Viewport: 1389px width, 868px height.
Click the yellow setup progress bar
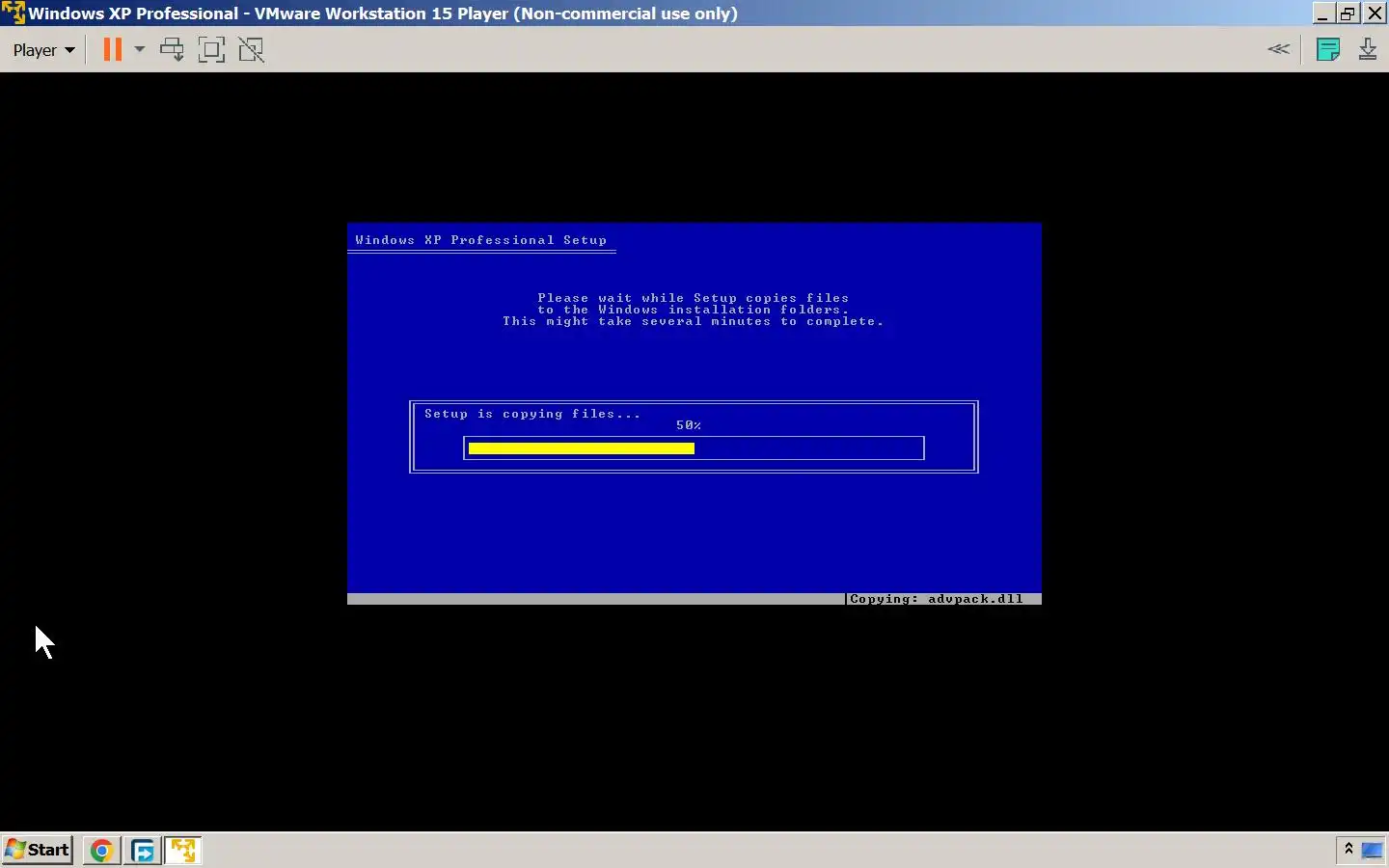pos(582,448)
